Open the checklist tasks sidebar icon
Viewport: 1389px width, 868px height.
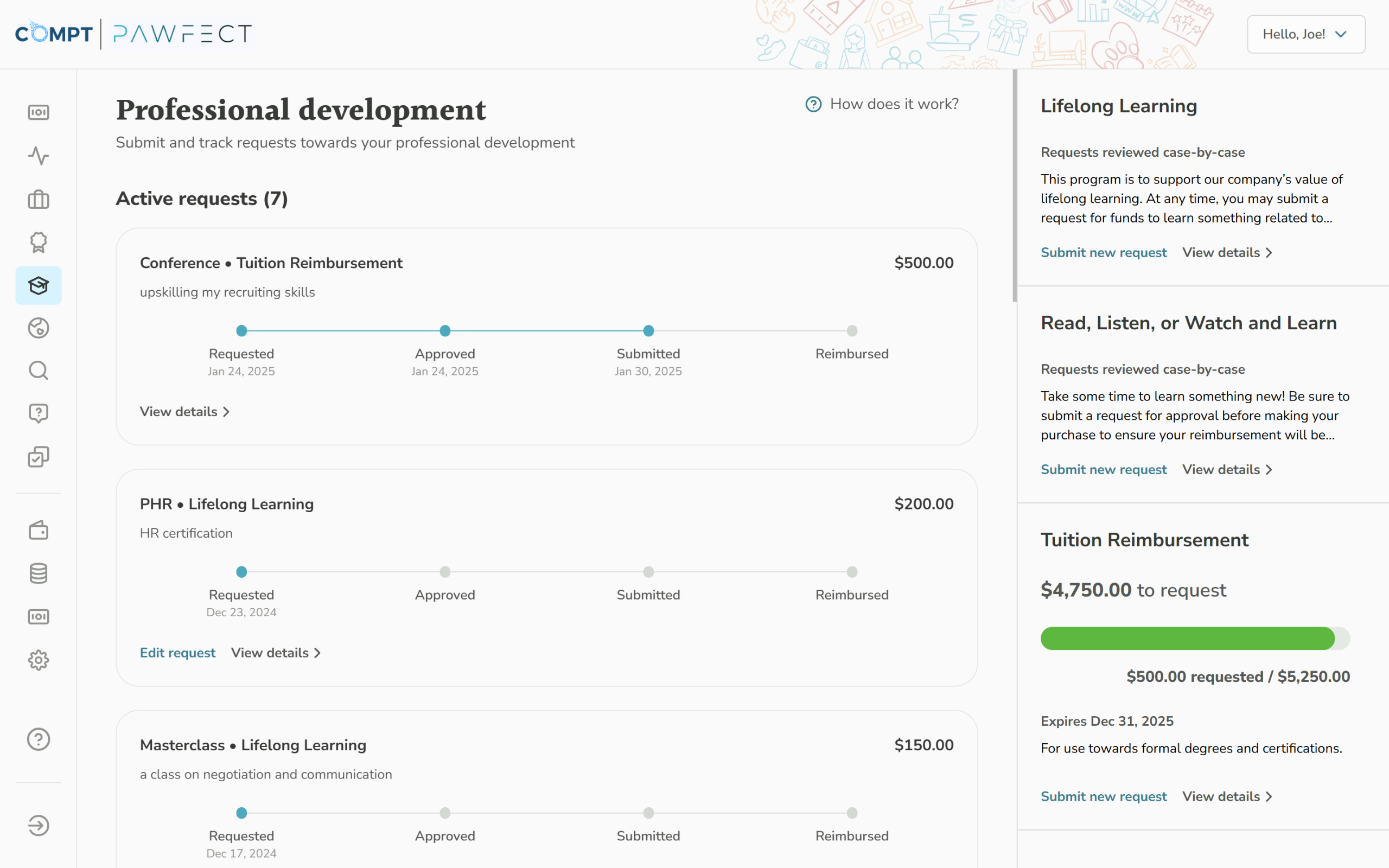pos(39,457)
